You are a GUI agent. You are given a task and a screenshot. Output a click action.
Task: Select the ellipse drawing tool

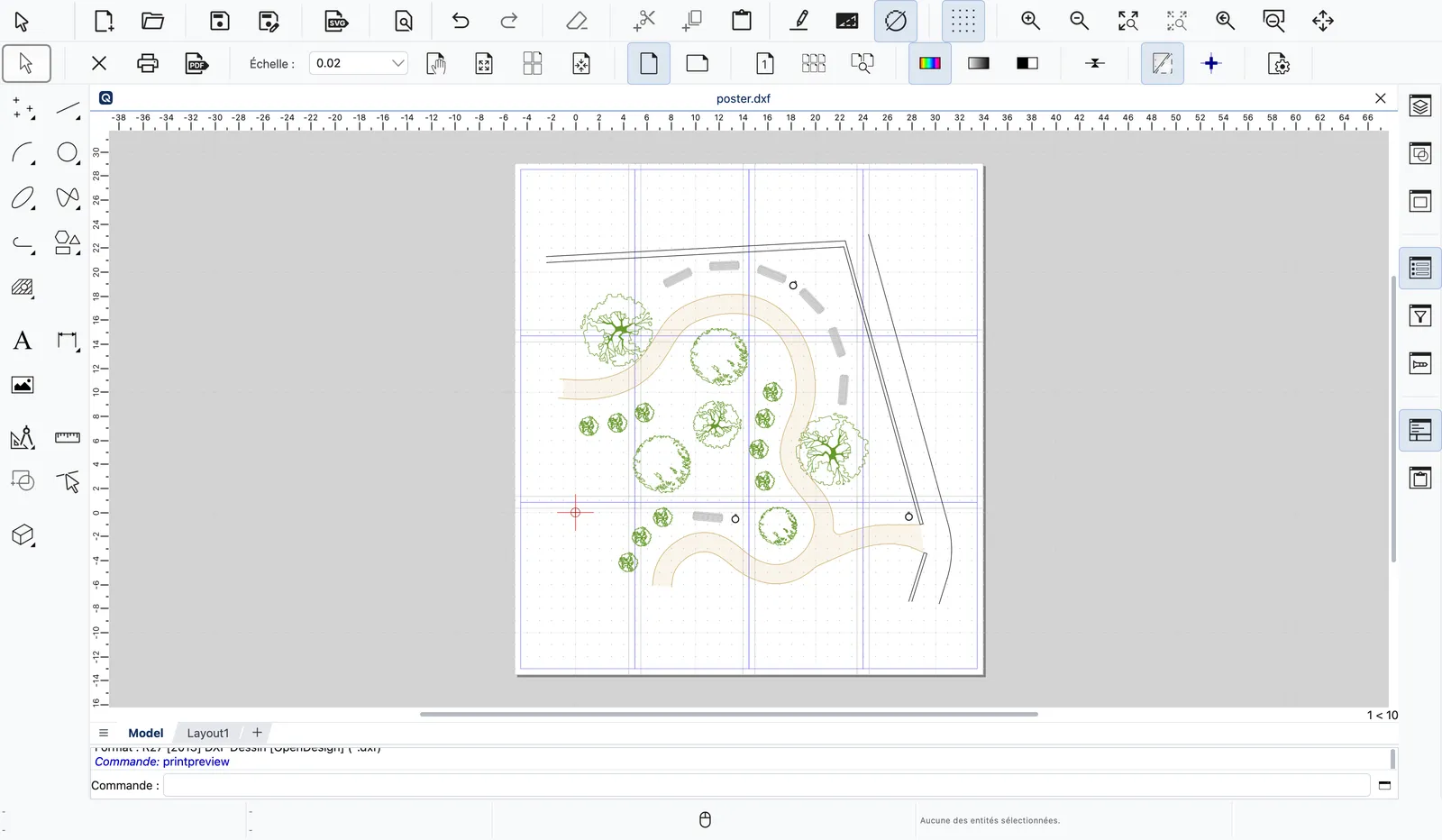23,198
